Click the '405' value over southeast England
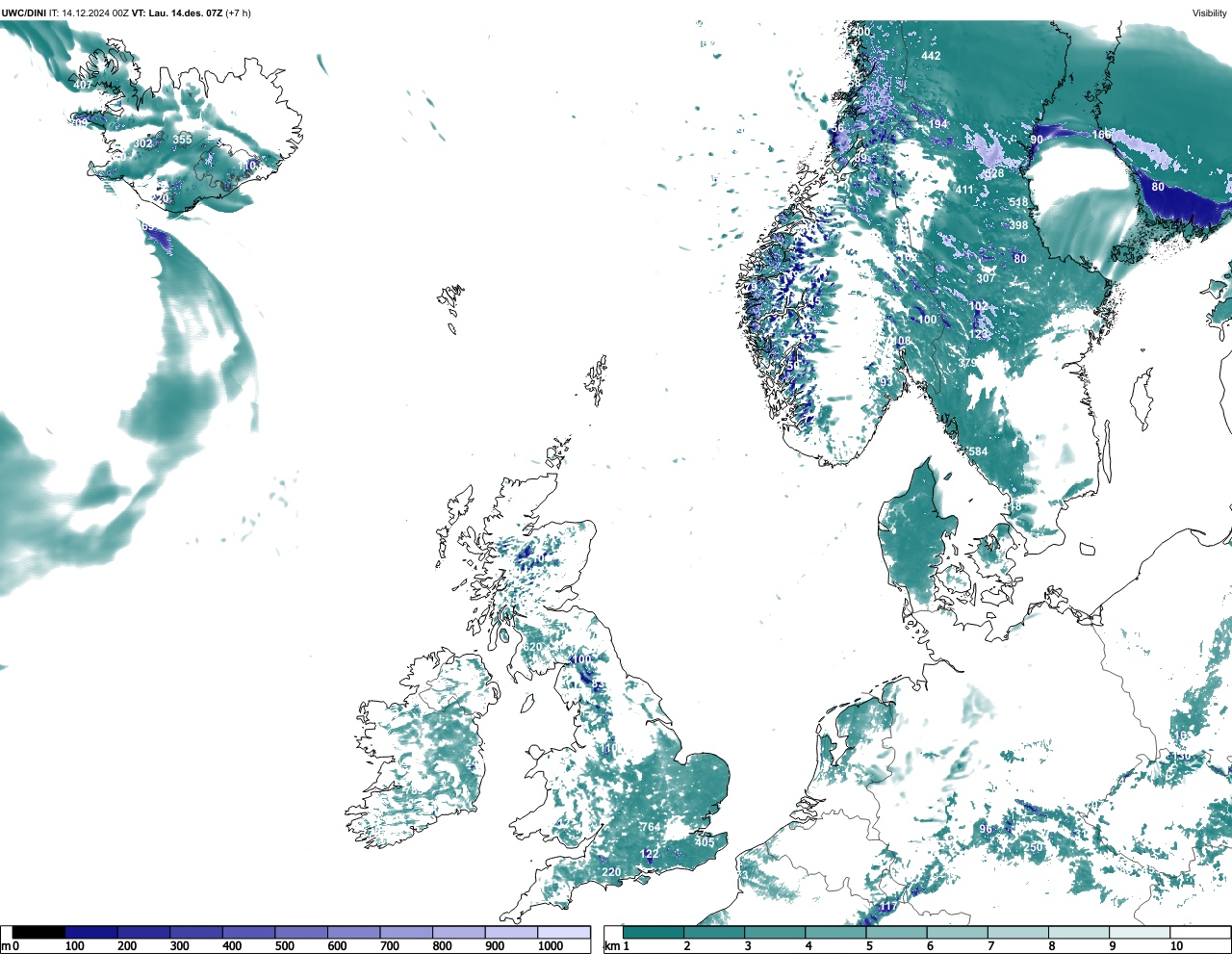 pos(705,842)
